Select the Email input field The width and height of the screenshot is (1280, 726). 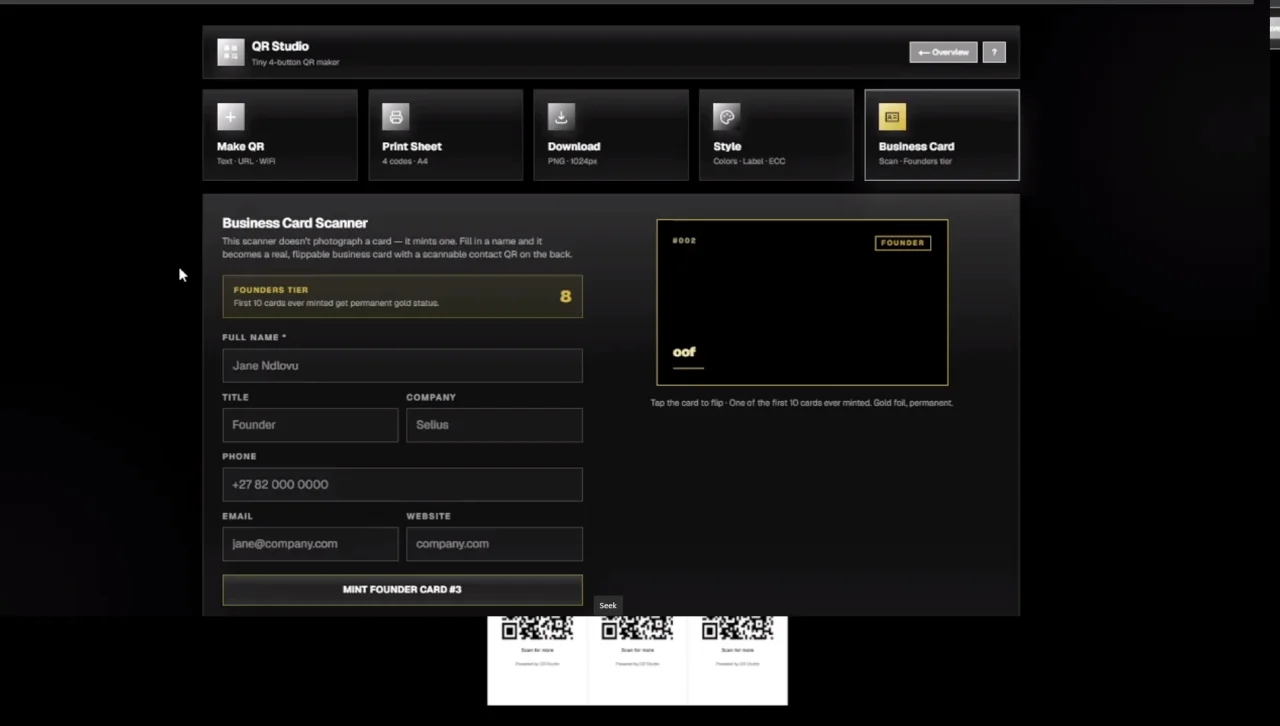point(310,544)
